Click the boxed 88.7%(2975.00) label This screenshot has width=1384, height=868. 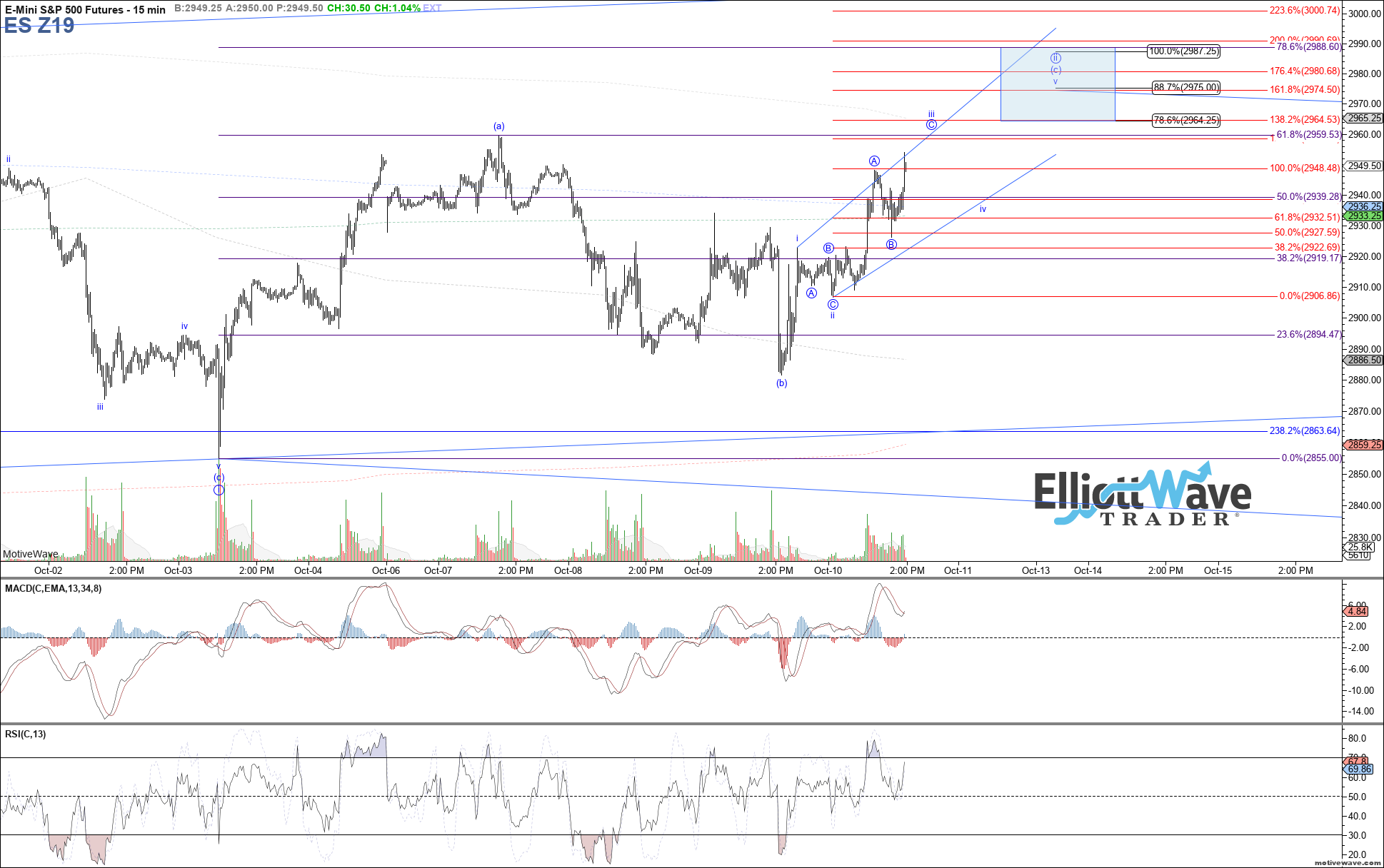1186,88
